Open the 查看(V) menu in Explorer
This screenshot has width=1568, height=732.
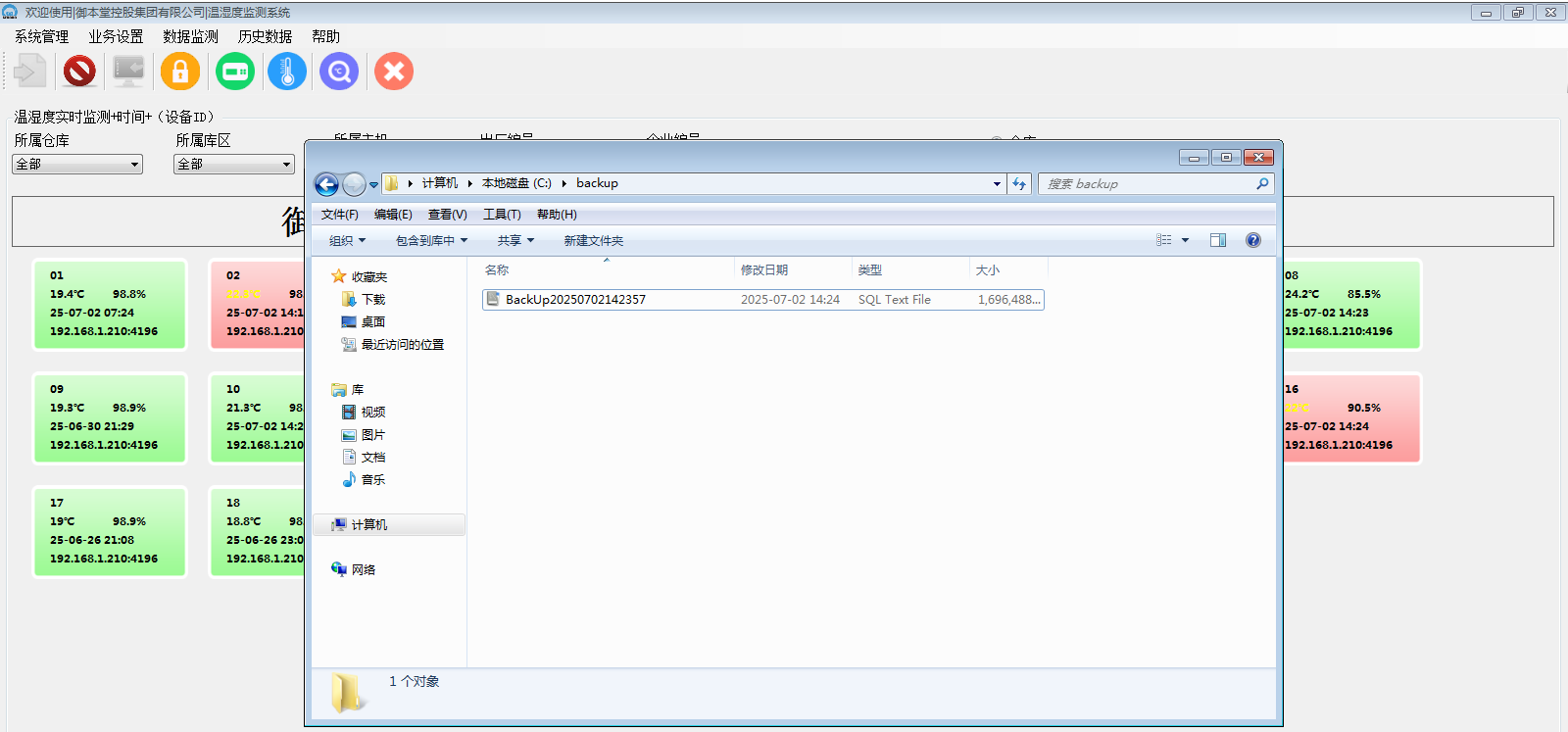(x=447, y=215)
